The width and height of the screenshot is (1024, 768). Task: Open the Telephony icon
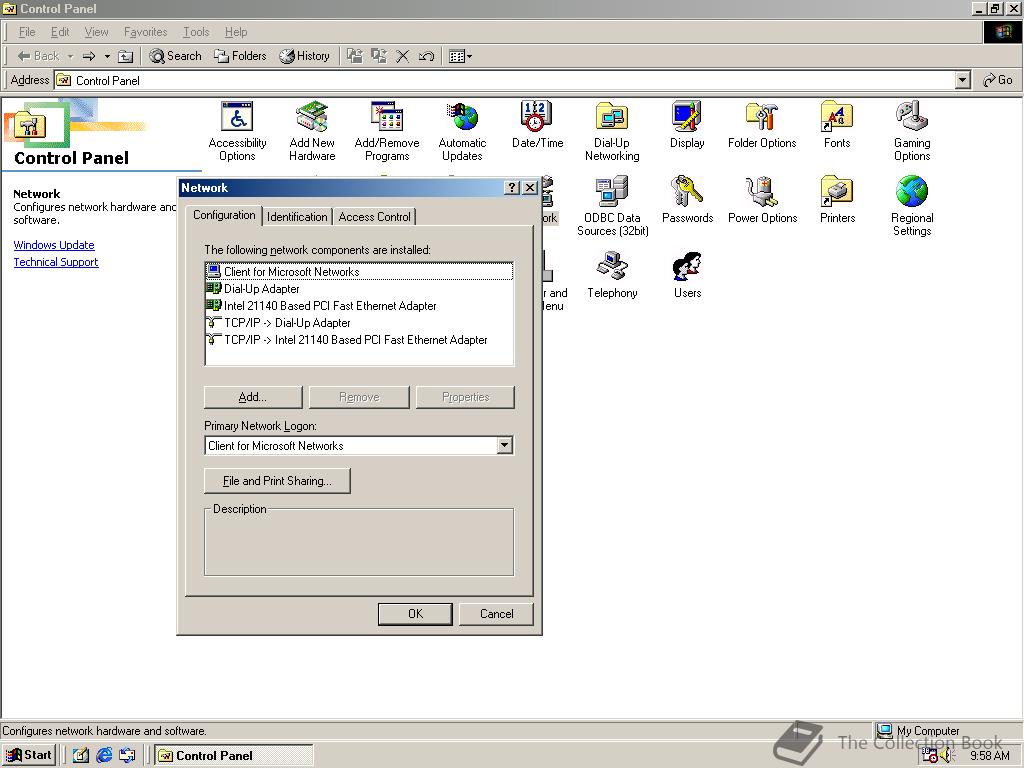click(613, 276)
